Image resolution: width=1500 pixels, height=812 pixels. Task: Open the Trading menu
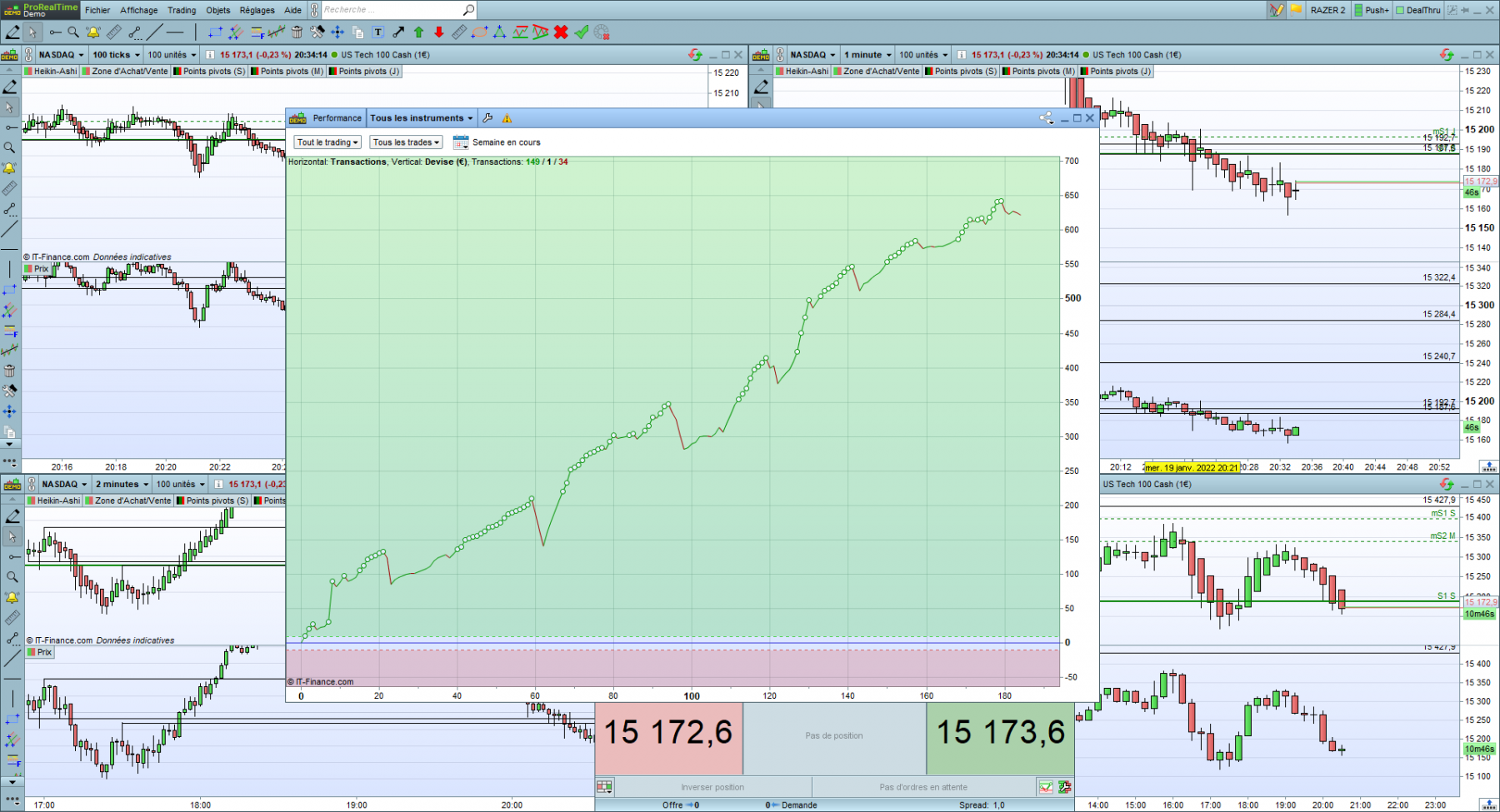tap(182, 10)
